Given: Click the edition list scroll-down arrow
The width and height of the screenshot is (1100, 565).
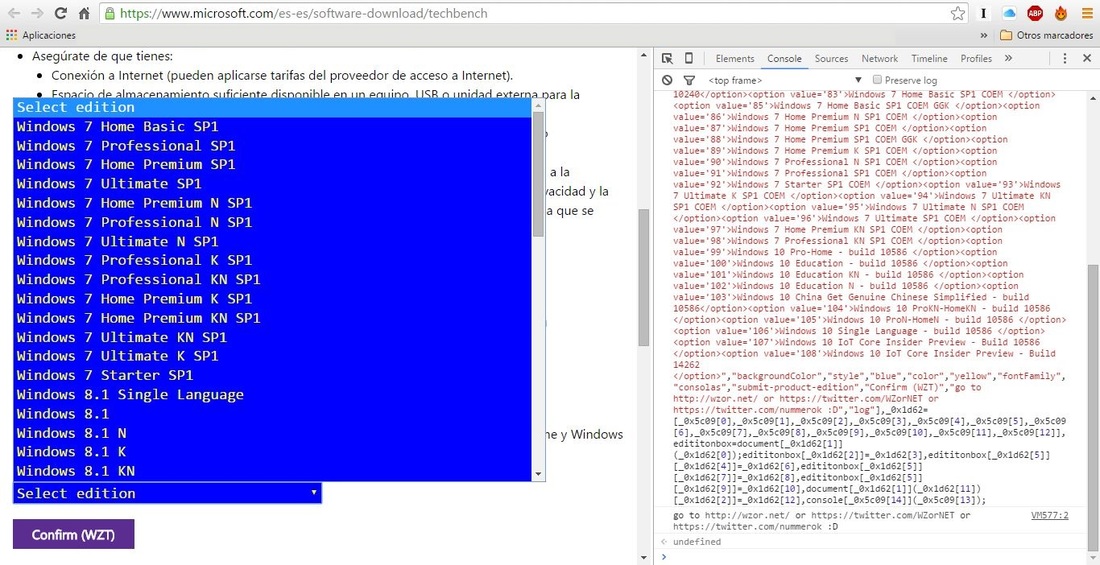Looking at the screenshot, I should coord(538,474).
